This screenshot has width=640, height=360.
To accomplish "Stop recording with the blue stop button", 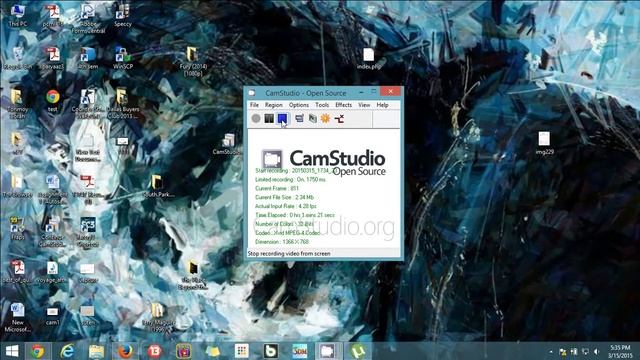I will point(282,118).
